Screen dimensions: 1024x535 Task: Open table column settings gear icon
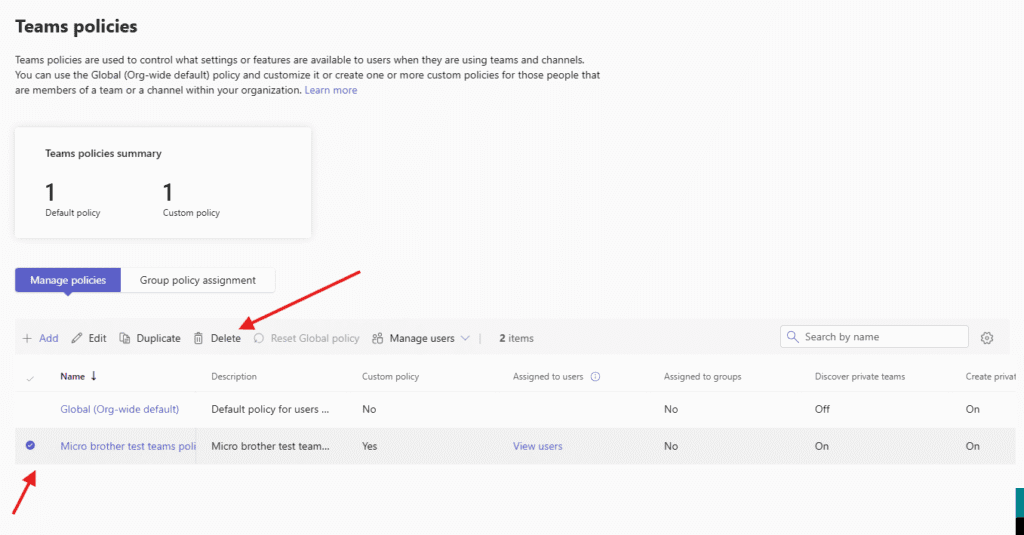987,338
